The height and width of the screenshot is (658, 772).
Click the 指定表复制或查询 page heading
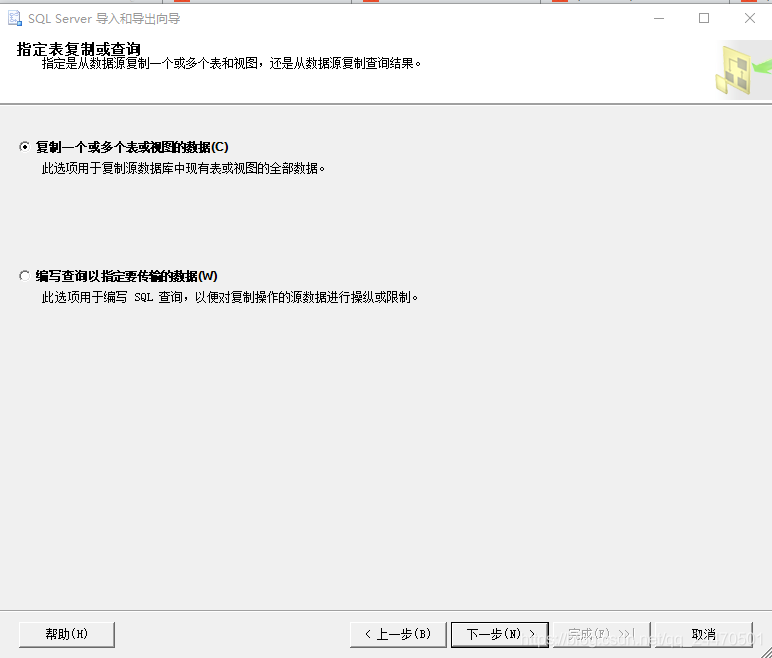click(79, 49)
